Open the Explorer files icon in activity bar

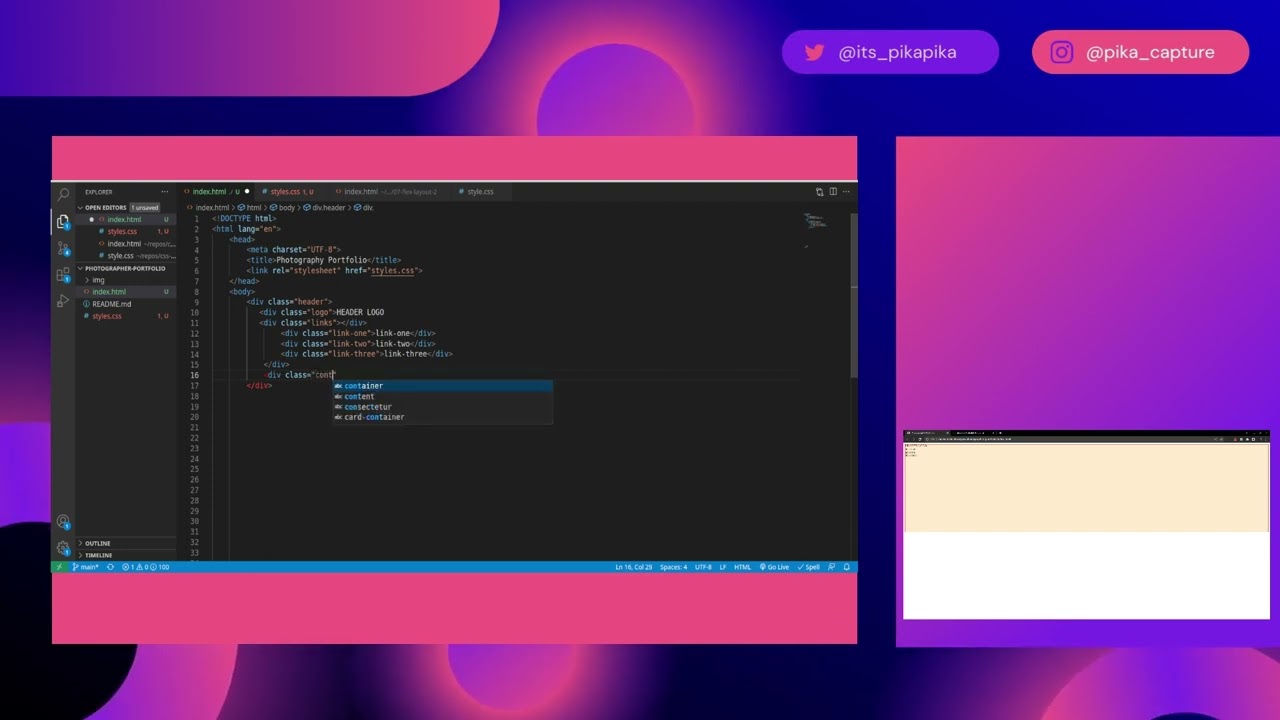[63, 222]
